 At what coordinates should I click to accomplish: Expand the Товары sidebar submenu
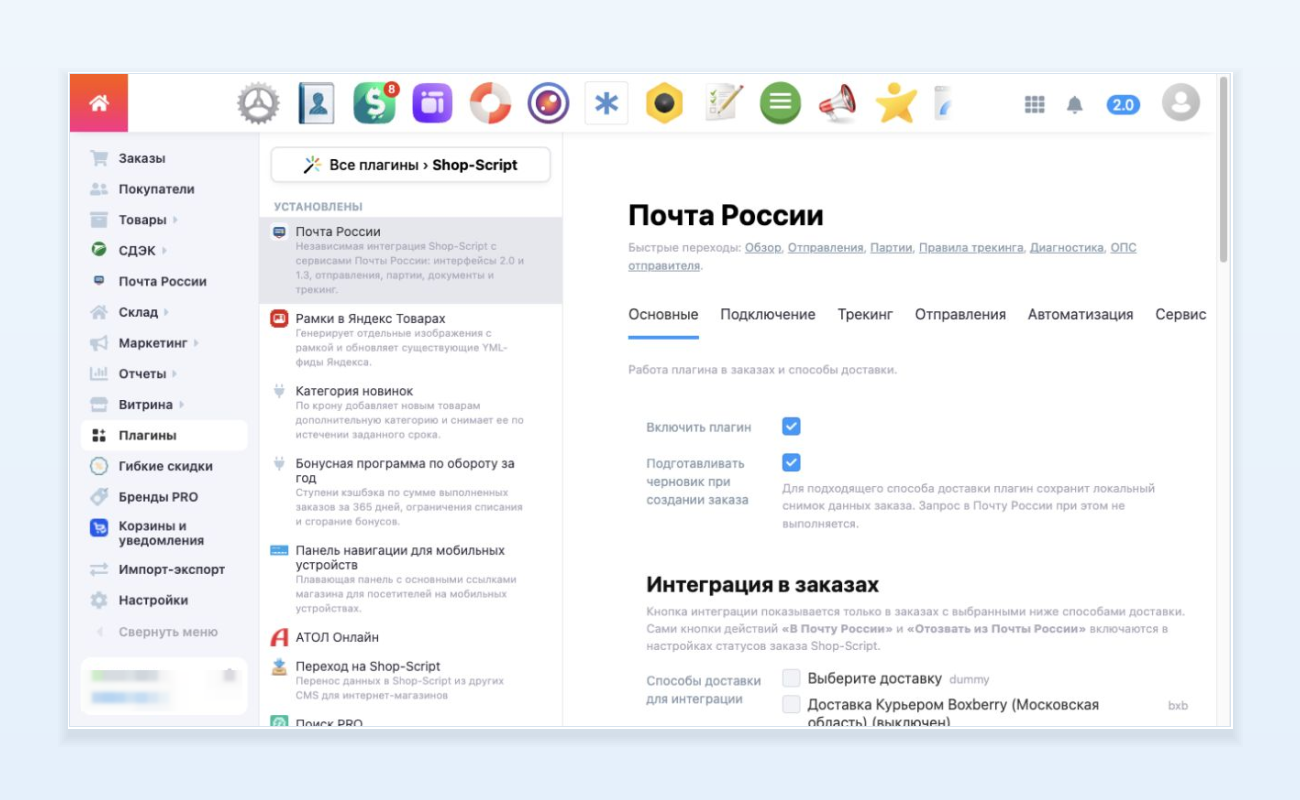pyautogui.click(x=175, y=220)
